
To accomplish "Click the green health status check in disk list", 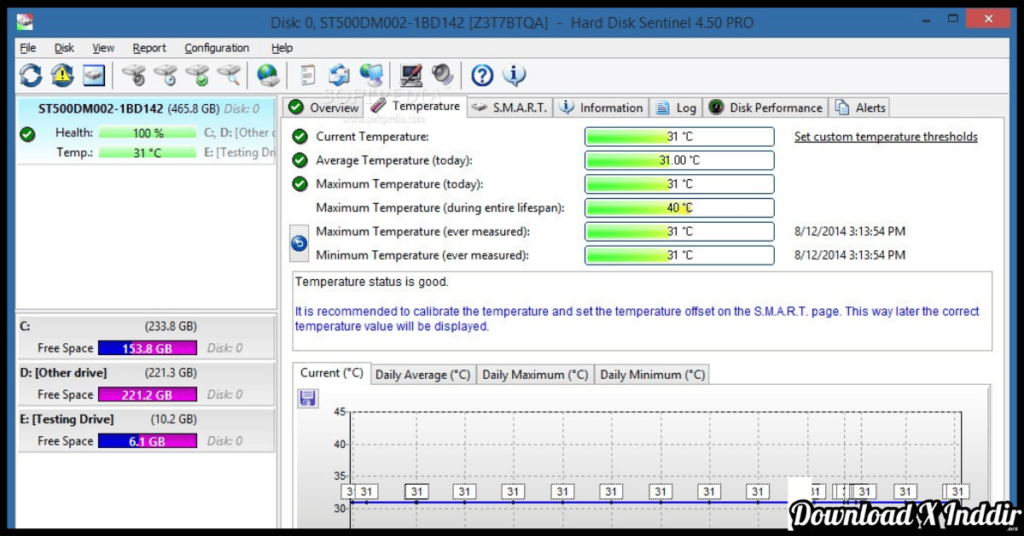I will point(27,134).
